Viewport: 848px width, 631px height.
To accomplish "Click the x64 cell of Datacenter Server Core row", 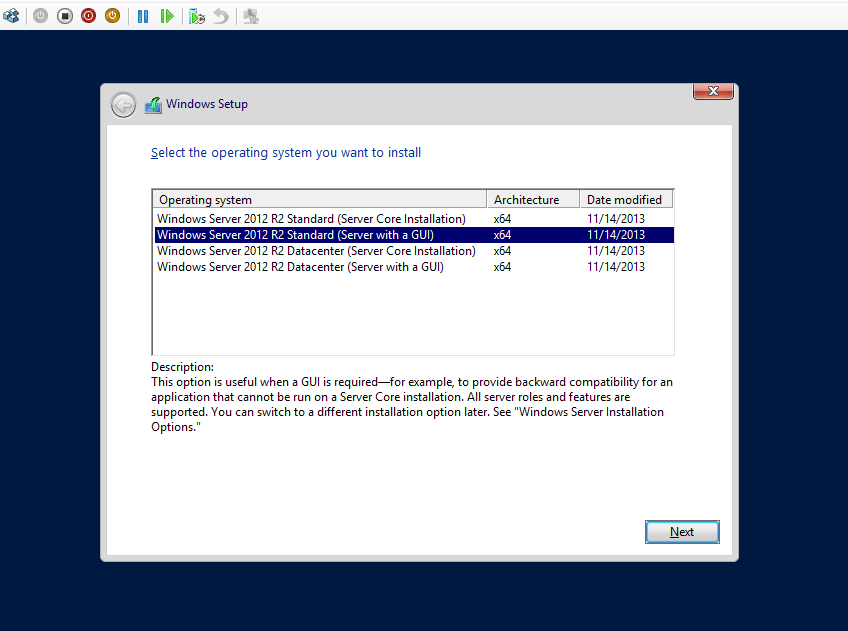I will (502, 251).
